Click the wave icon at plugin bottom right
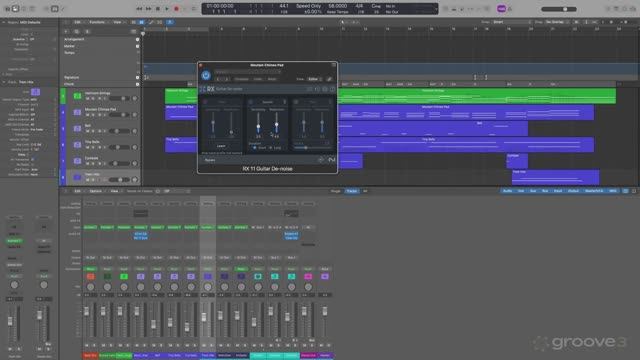Screen dimensions: 640x360 pyautogui.click(x=331, y=160)
